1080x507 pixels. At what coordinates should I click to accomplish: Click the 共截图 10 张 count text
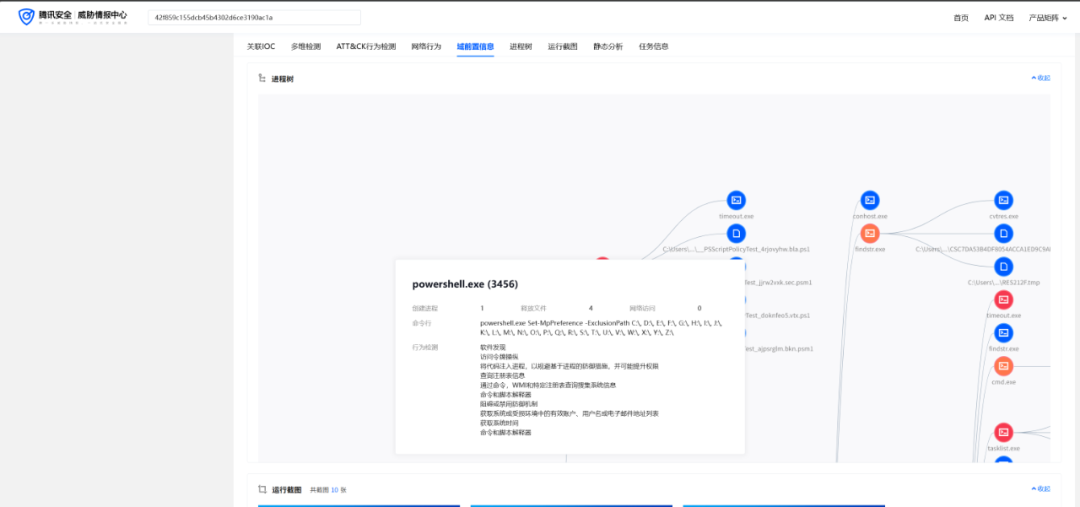(x=328, y=490)
